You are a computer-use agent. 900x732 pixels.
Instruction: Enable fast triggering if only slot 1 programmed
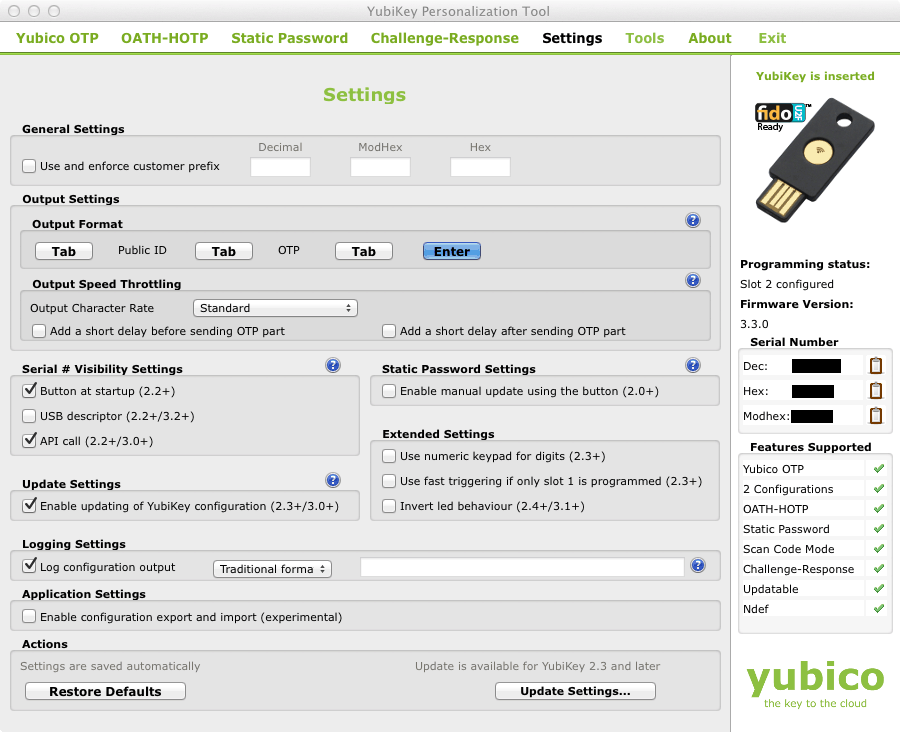click(x=389, y=481)
